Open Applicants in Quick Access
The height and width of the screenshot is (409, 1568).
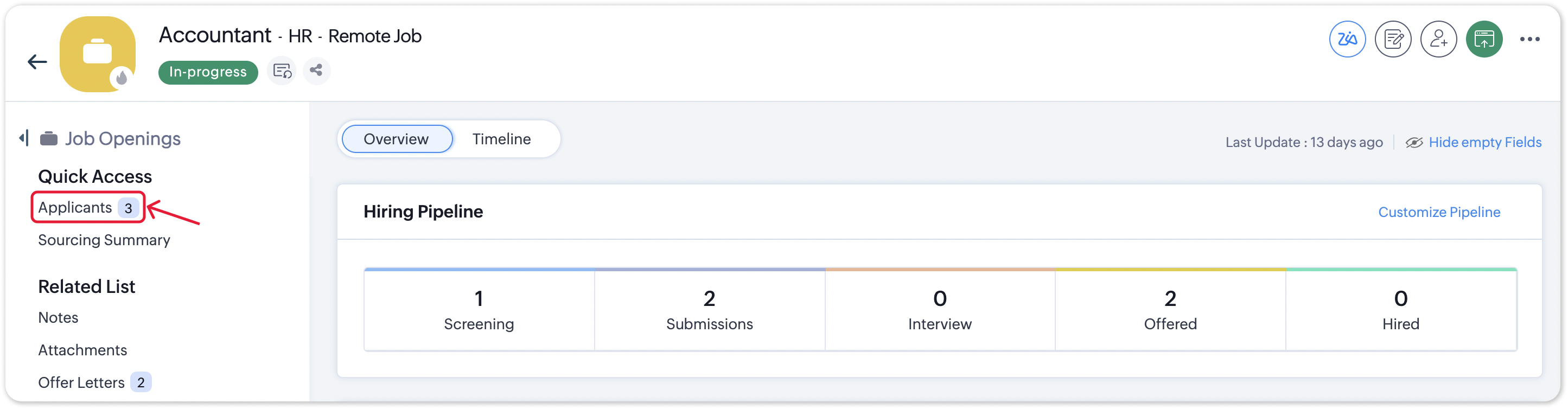click(75, 208)
